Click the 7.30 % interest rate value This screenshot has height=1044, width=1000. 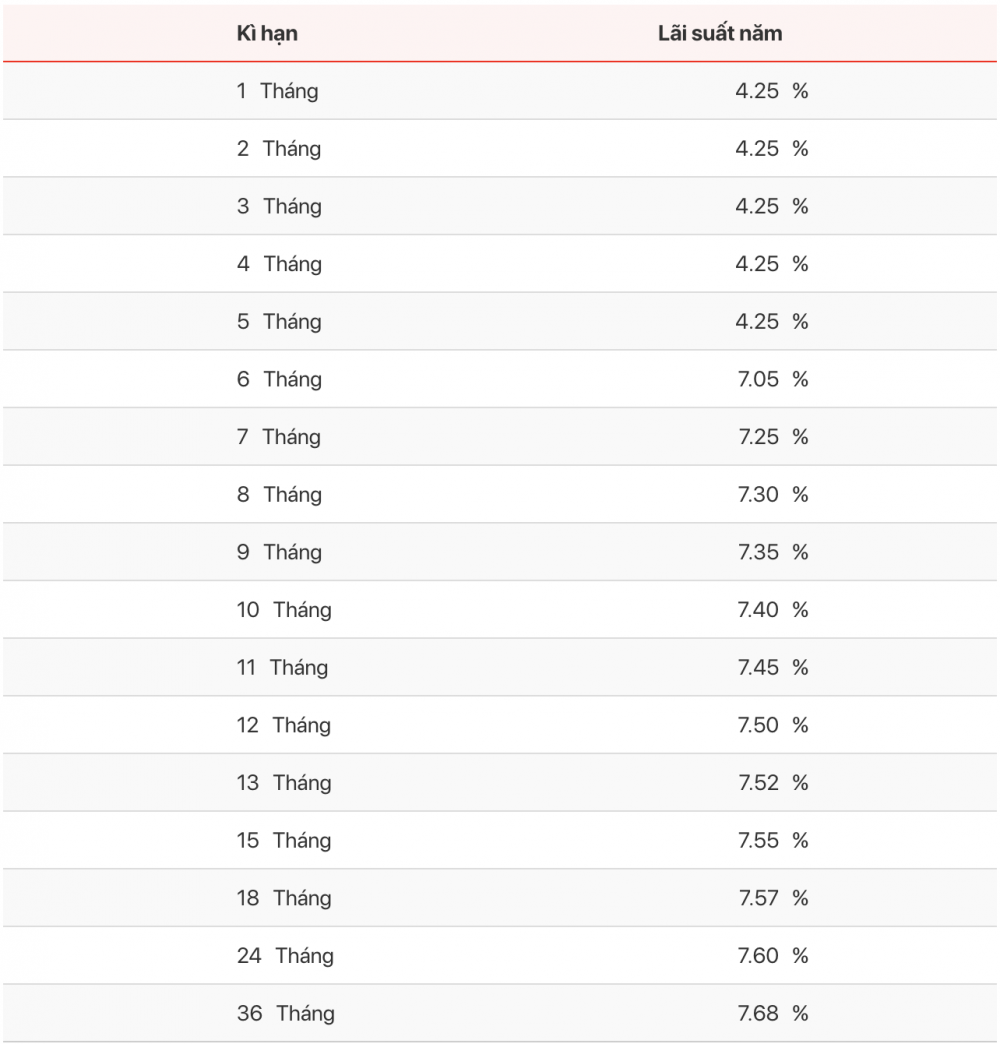click(773, 494)
